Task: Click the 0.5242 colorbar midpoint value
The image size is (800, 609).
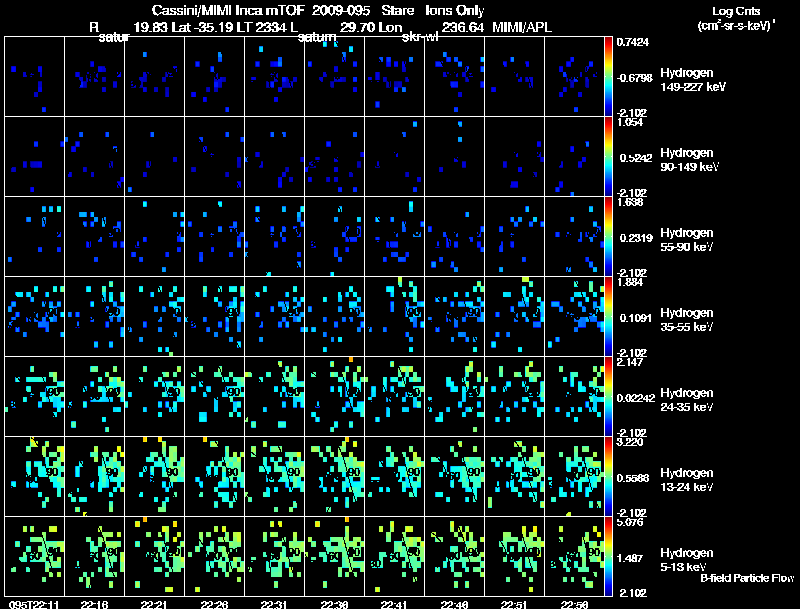Action: pyautogui.click(x=636, y=158)
